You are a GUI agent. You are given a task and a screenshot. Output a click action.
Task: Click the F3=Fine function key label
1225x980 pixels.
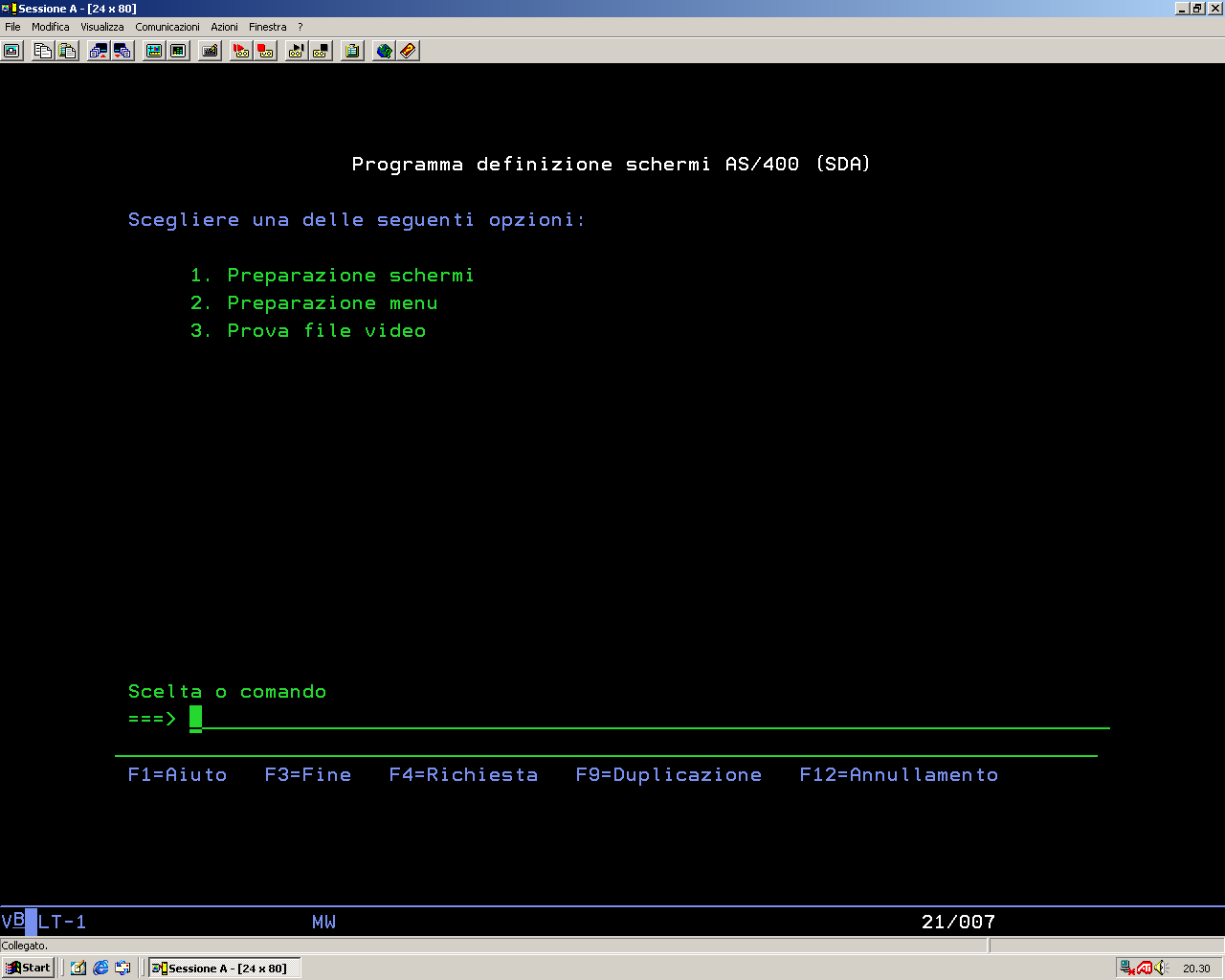click(x=308, y=775)
